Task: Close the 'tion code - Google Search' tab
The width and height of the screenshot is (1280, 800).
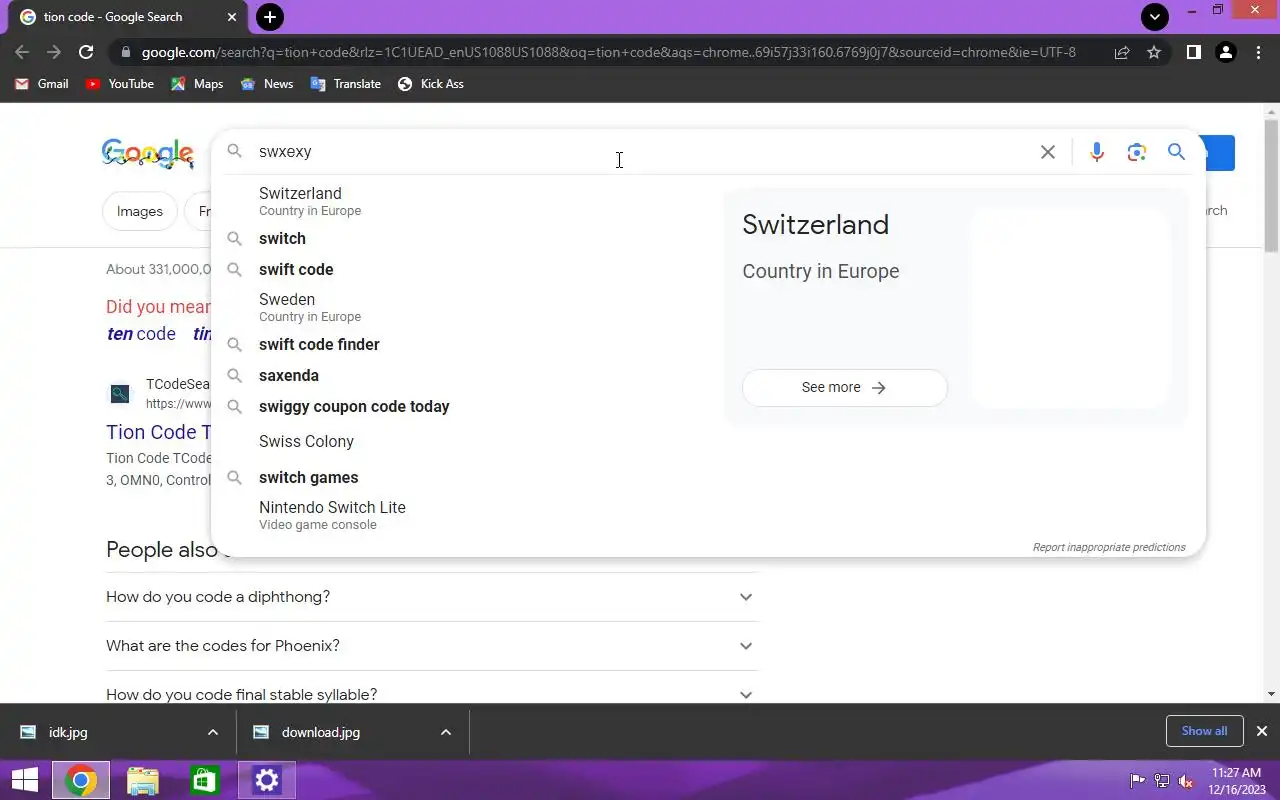Action: pyautogui.click(x=232, y=17)
